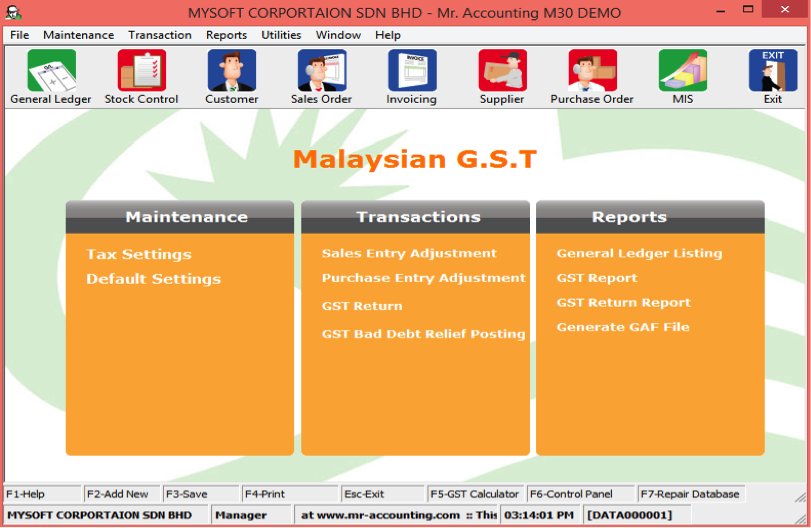Open the Maintenance menu
The image size is (811, 528).
tap(79, 35)
